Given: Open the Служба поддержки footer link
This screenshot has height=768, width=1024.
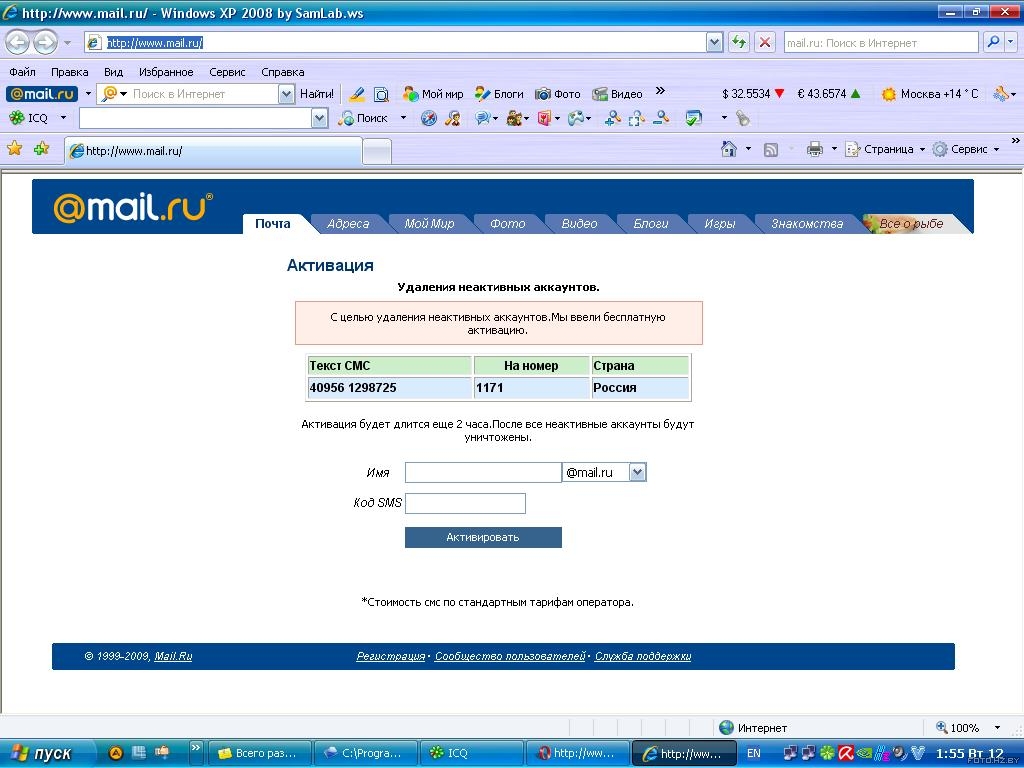Looking at the screenshot, I should click(x=643, y=656).
